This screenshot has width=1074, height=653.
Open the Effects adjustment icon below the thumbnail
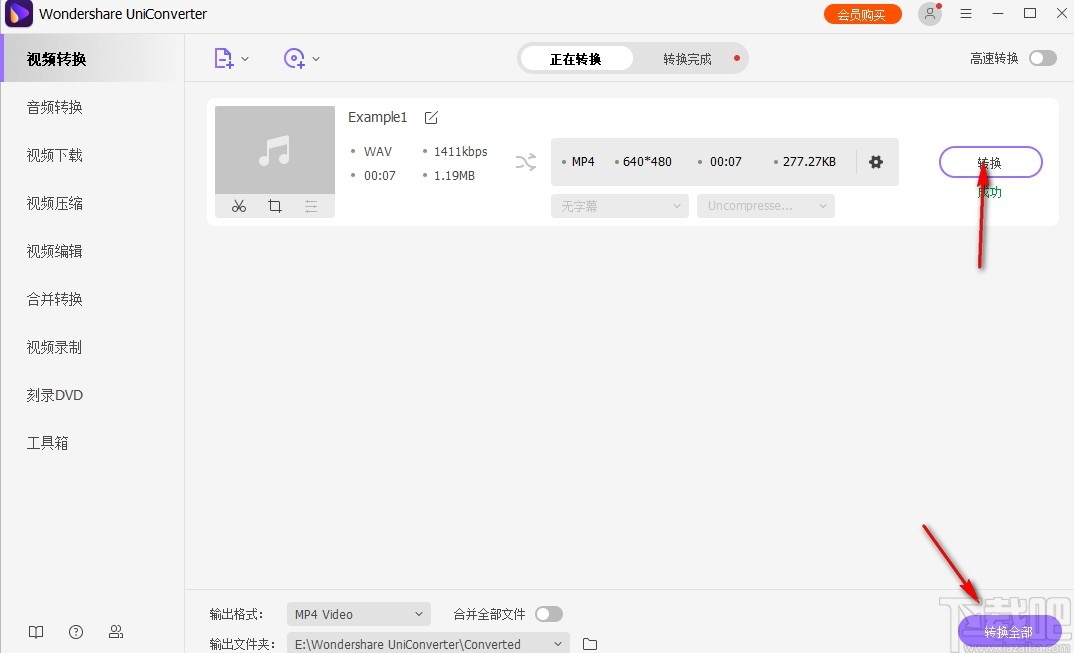pos(311,206)
